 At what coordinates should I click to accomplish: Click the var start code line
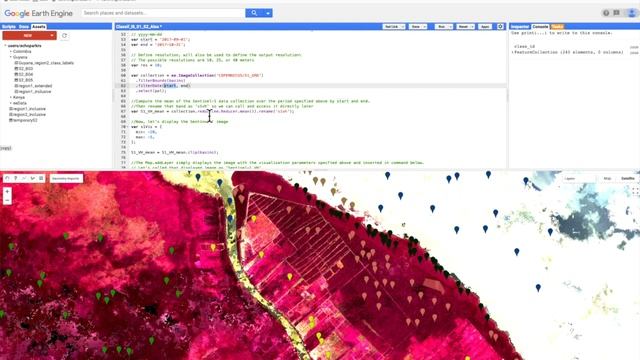(160, 40)
